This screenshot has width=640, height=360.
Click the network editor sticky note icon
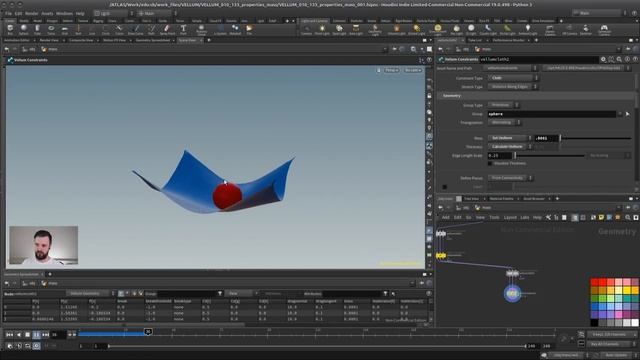coord(601,218)
